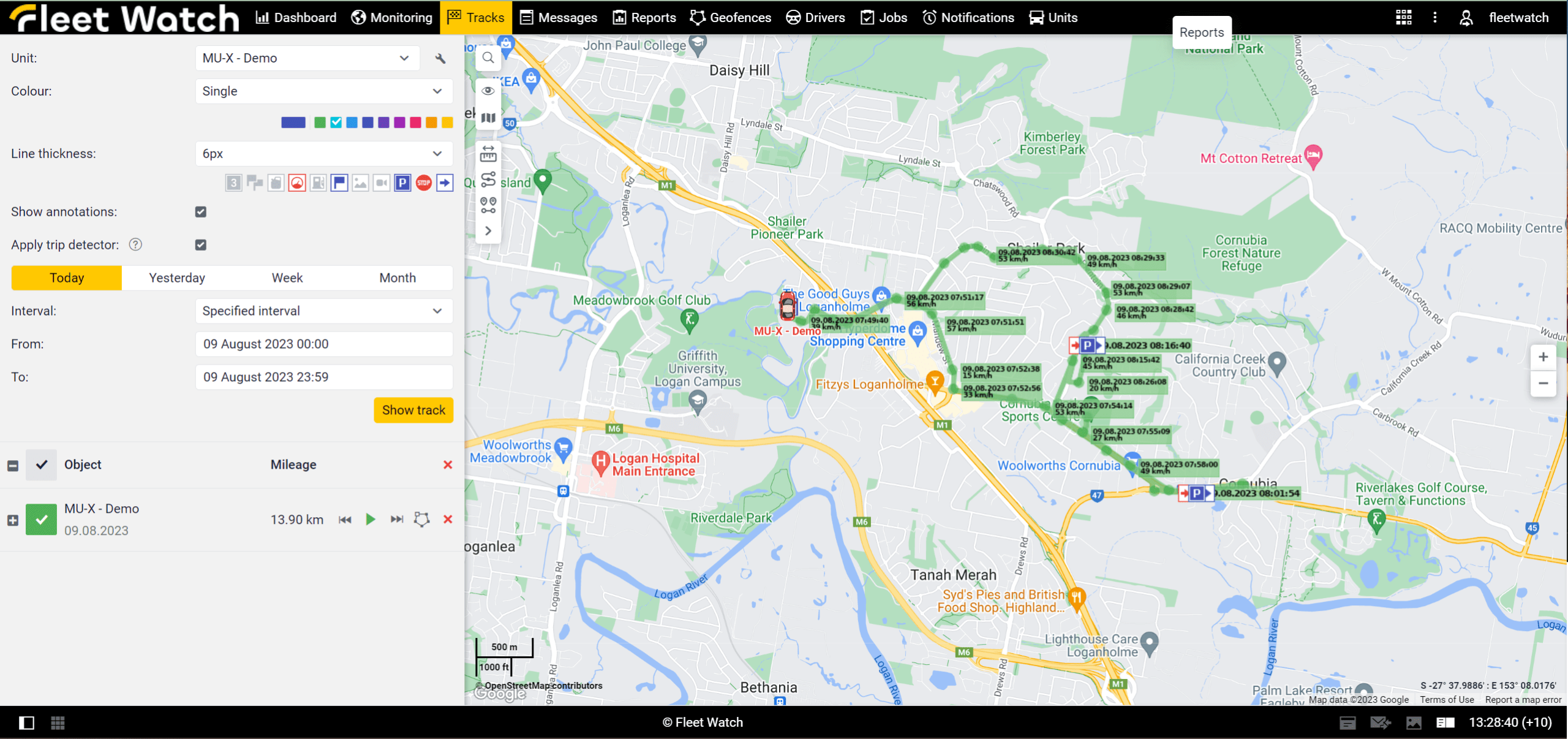This screenshot has width=1568, height=739.
Task: Click the wrench icon next to Unit
Action: coord(440,59)
